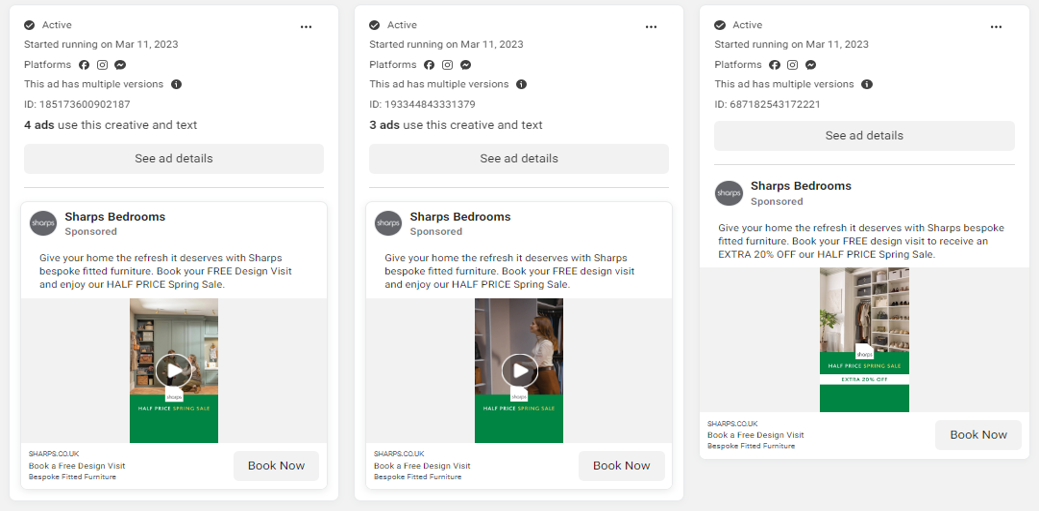Image resolution: width=1039 pixels, height=511 pixels.
Task: Open Sharps Bedrooms page name in EXTRA 20% OFF ad
Action: [801, 186]
